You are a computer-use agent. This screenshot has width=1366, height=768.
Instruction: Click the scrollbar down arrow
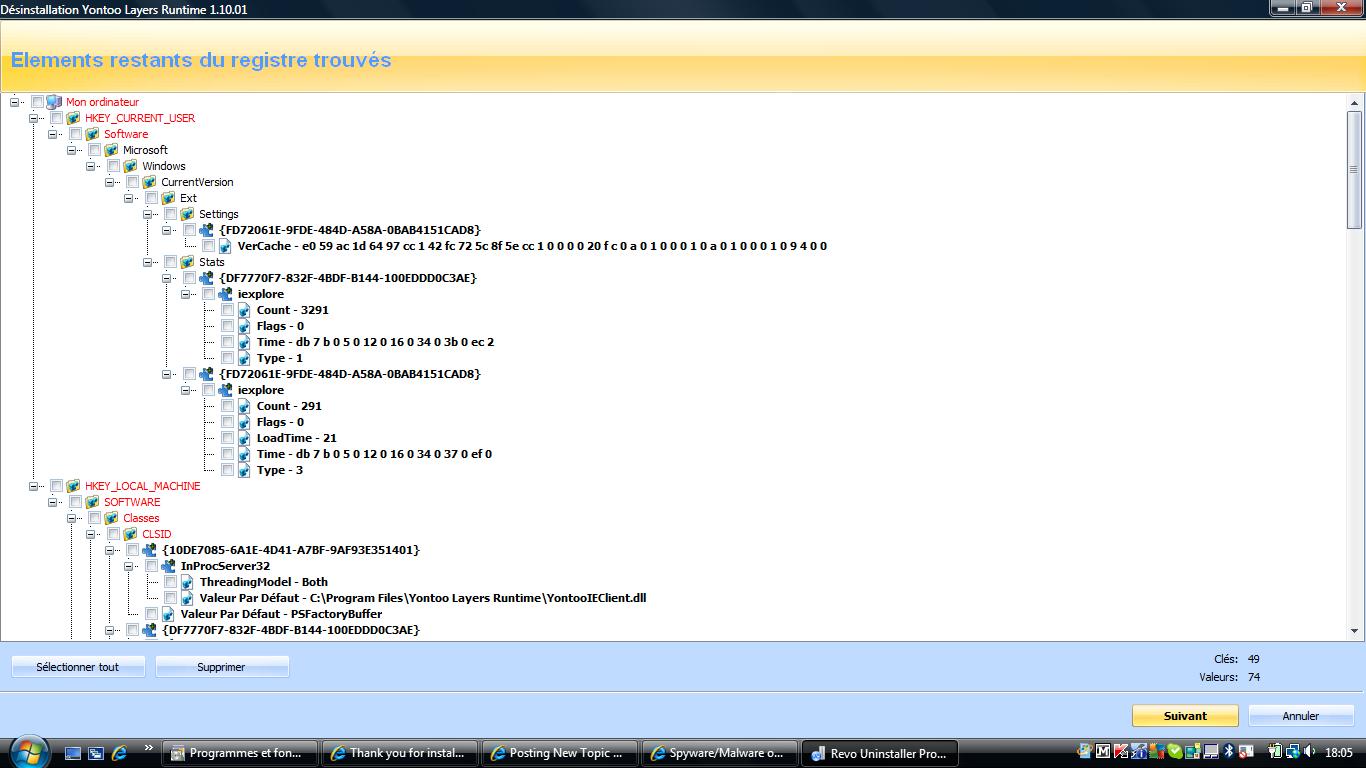(1356, 631)
